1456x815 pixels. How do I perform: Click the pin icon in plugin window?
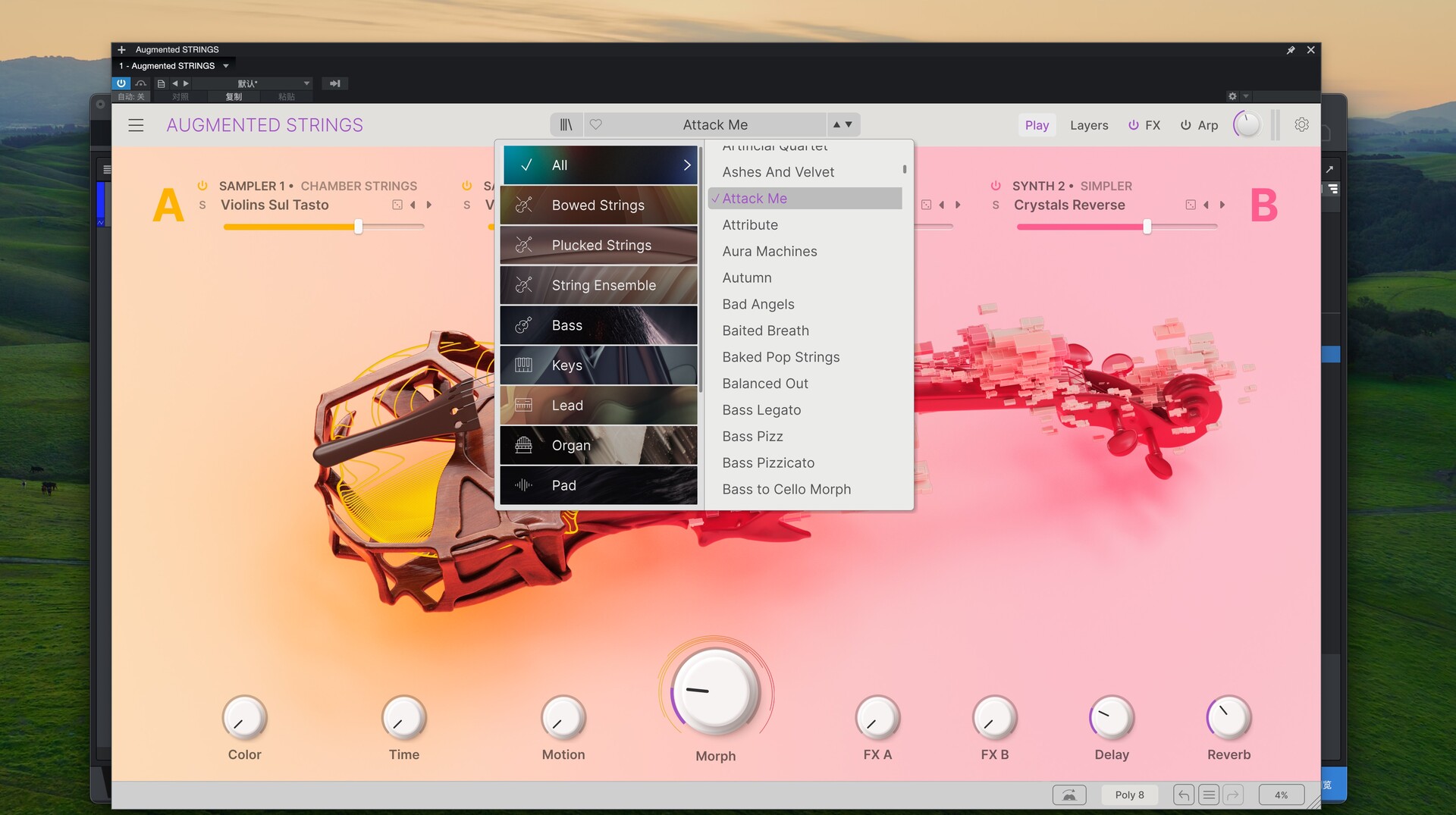(x=1291, y=50)
